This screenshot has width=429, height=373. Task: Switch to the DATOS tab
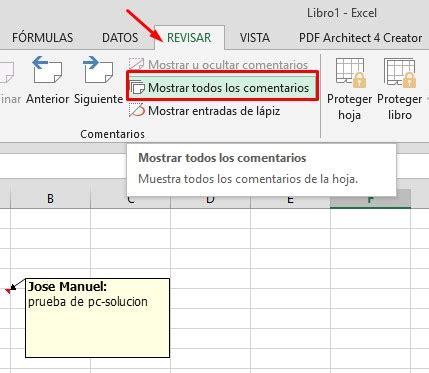click(120, 38)
